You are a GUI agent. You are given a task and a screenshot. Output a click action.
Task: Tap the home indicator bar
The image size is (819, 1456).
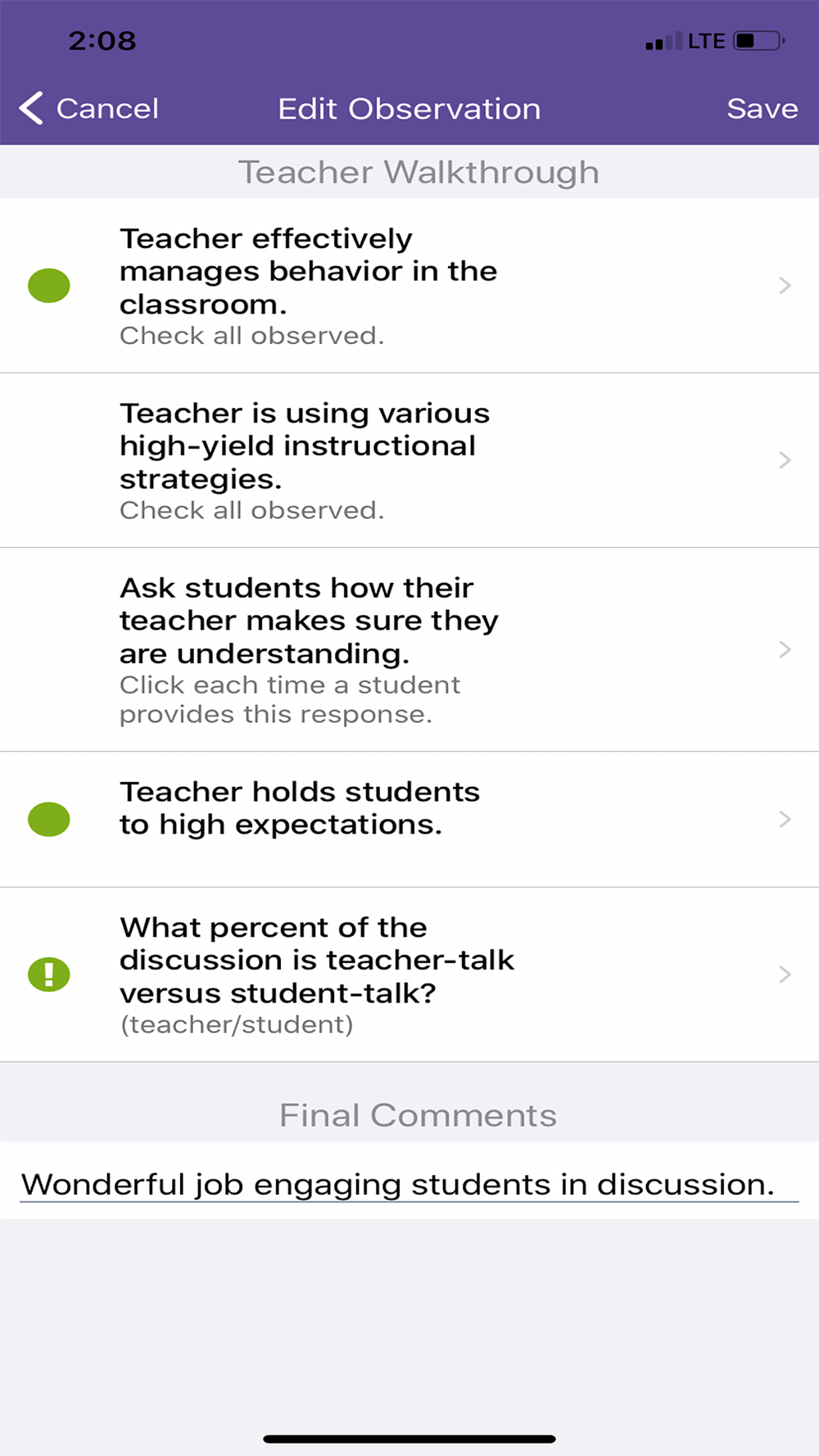tap(409, 1439)
